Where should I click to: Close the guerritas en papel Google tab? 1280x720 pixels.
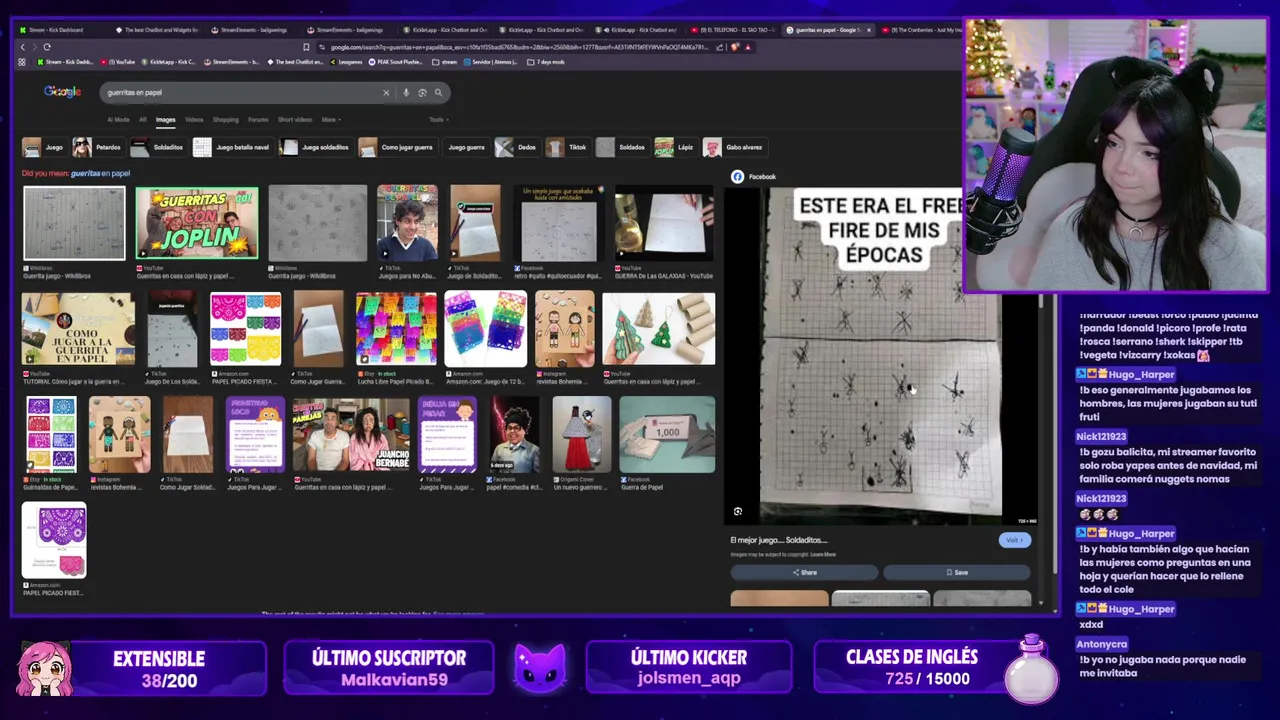[x=868, y=30]
